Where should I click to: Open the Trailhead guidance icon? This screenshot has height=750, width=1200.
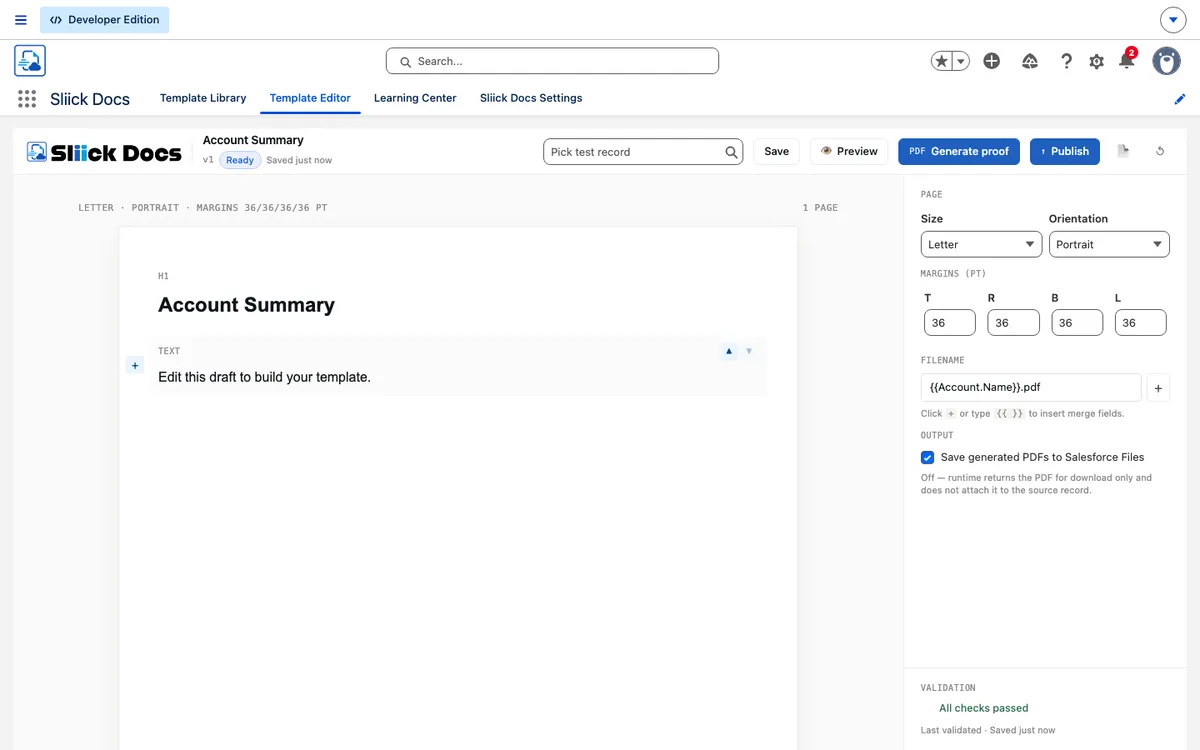(1030, 61)
